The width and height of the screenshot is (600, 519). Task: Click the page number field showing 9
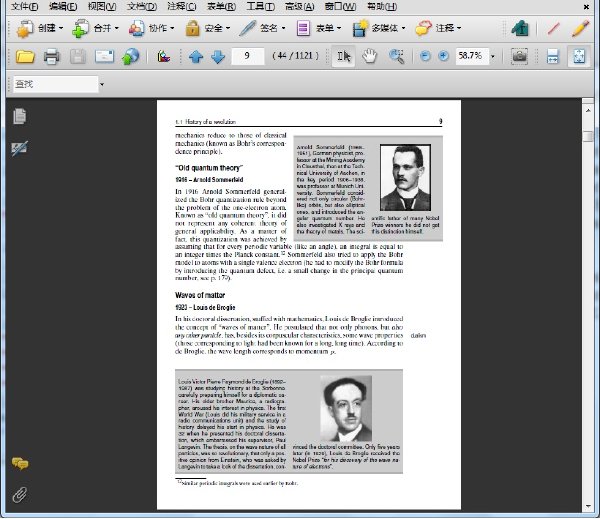click(x=247, y=56)
